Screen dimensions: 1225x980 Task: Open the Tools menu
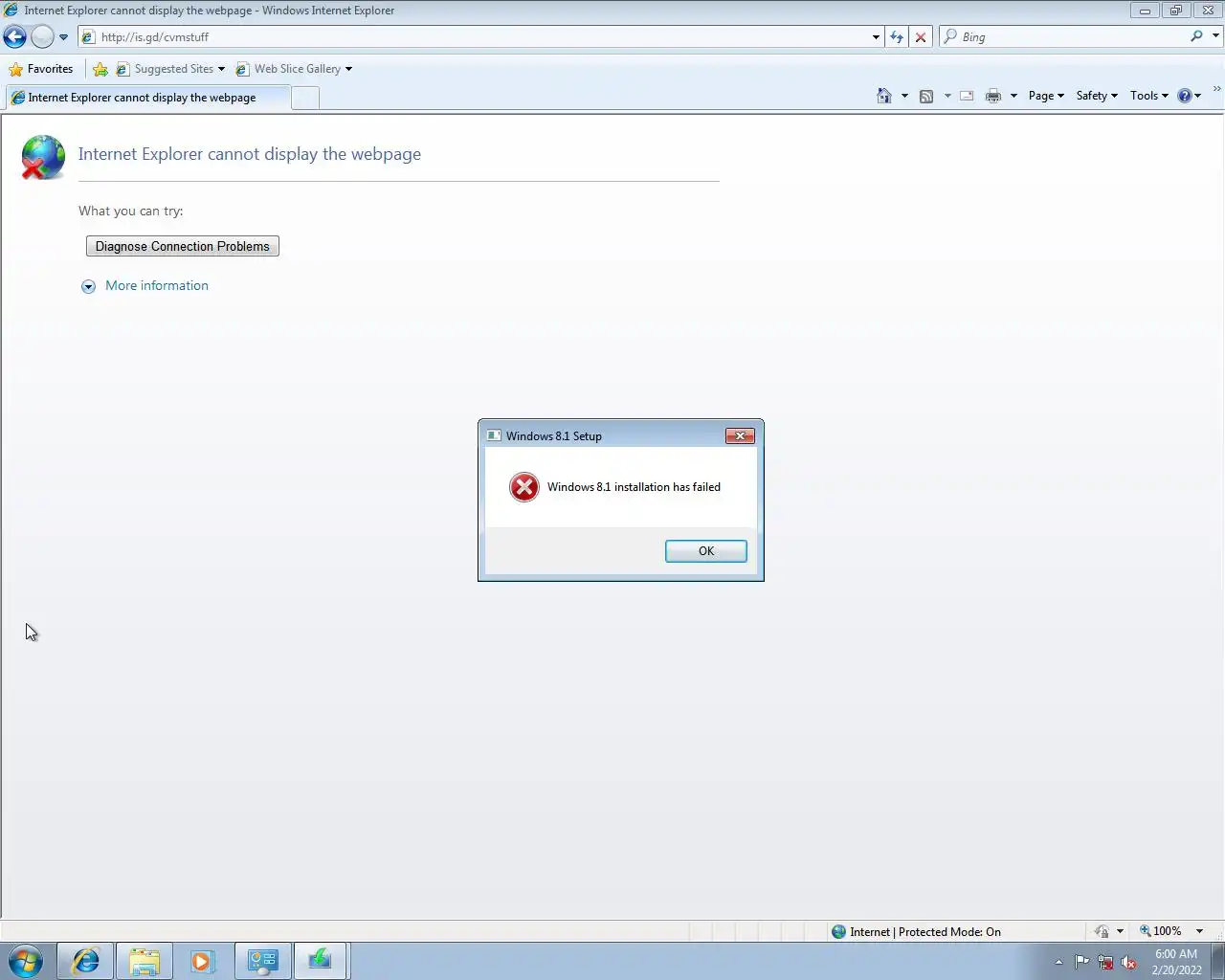1148,96
